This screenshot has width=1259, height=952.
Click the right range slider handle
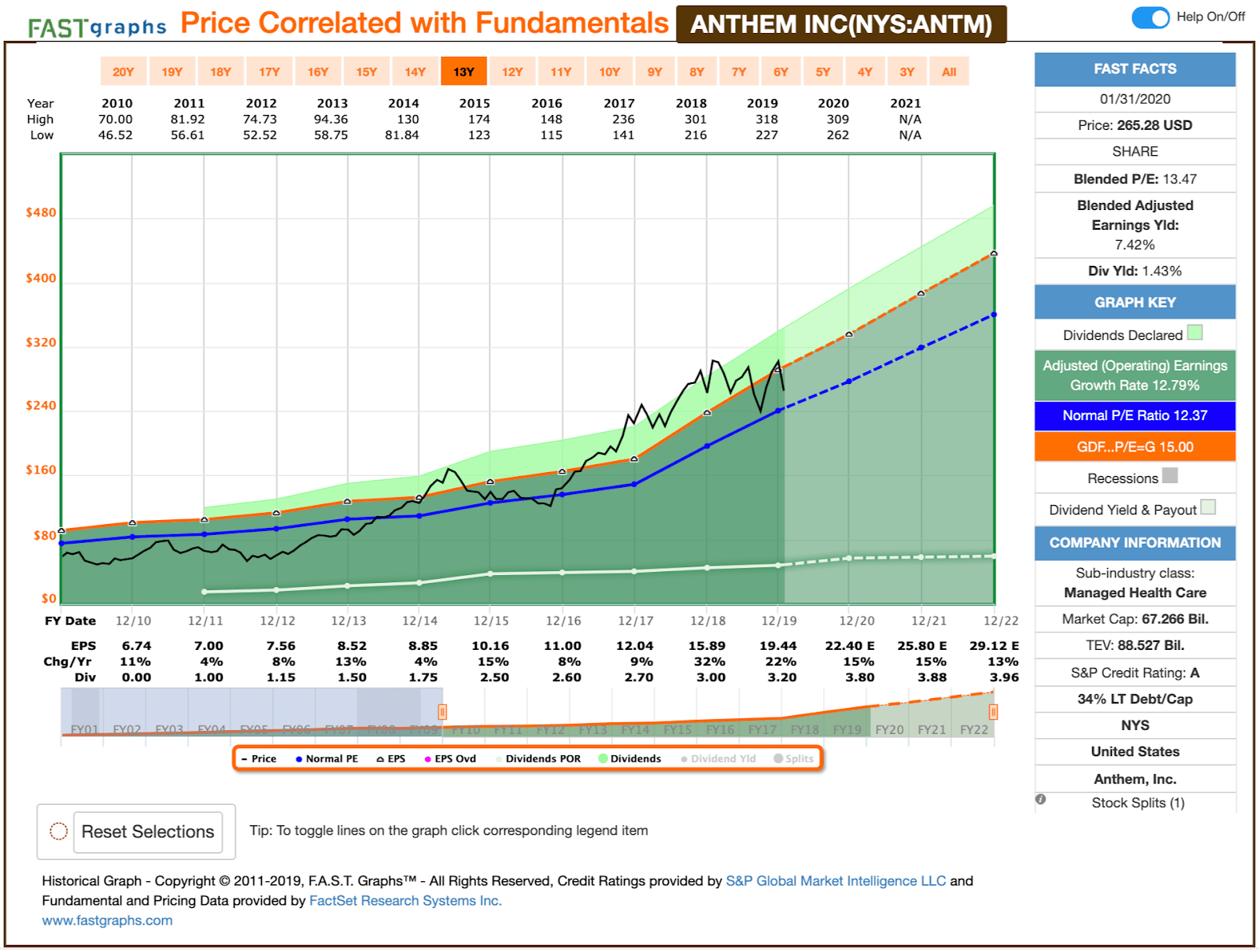[993, 712]
